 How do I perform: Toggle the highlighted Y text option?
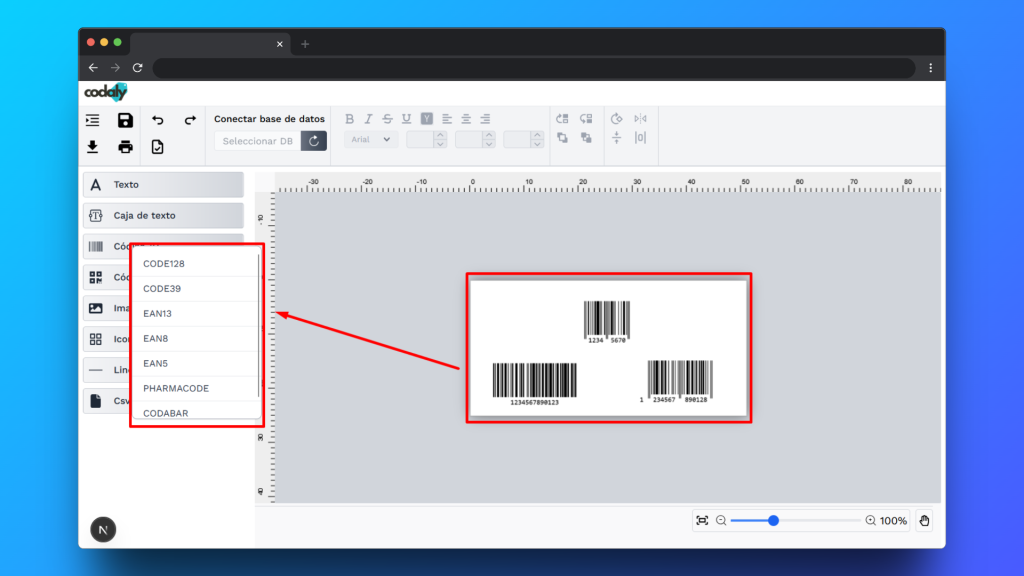(426, 119)
